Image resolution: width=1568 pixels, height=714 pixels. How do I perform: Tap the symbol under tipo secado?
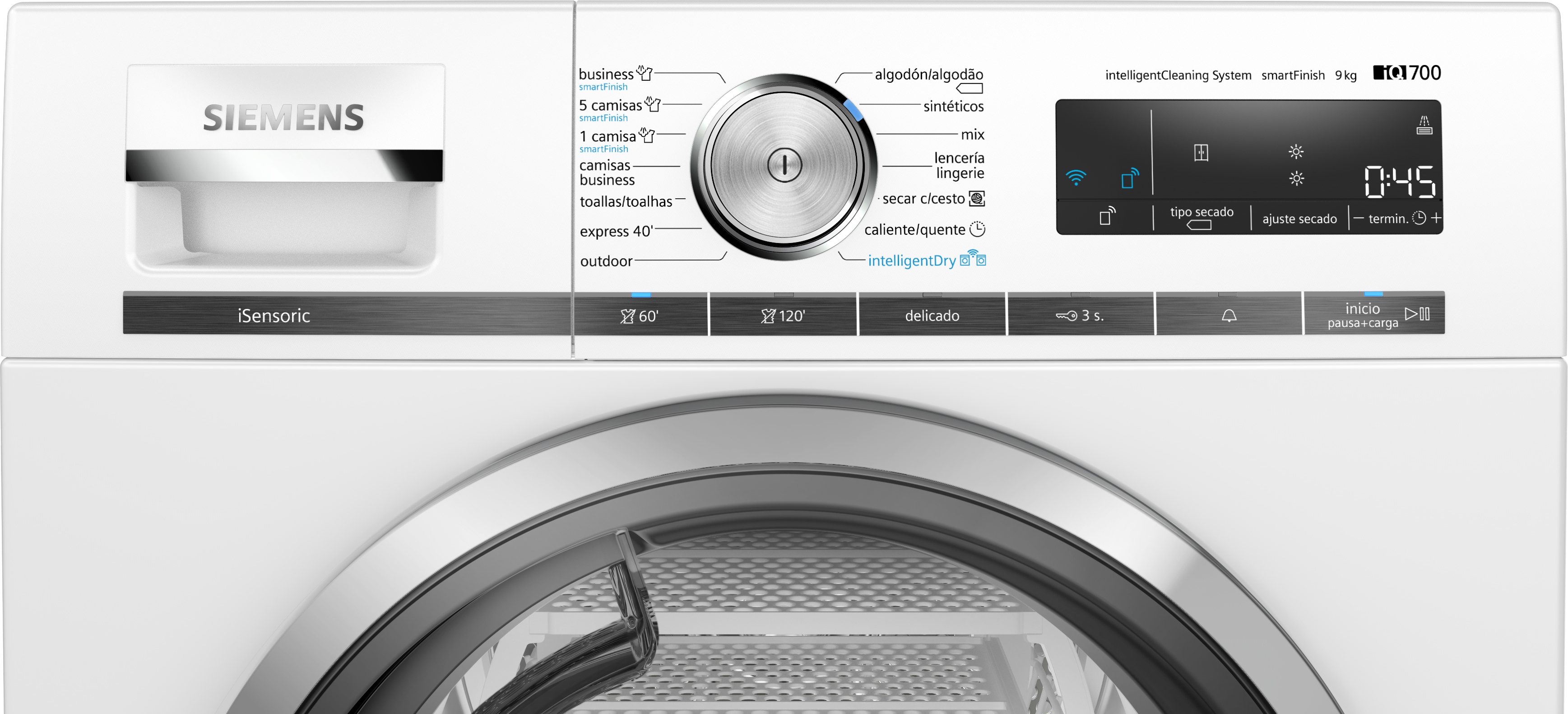(x=1199, y=225)
